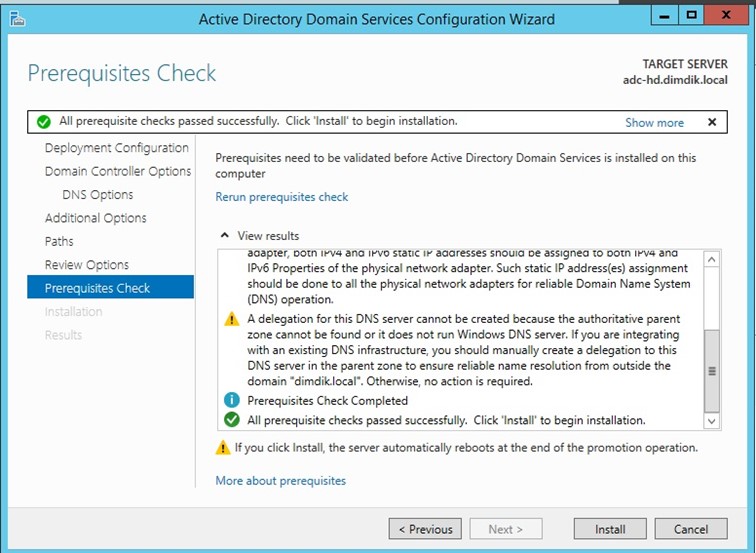
Task: Collapse the View results section
Action: (x=224, y=235)
